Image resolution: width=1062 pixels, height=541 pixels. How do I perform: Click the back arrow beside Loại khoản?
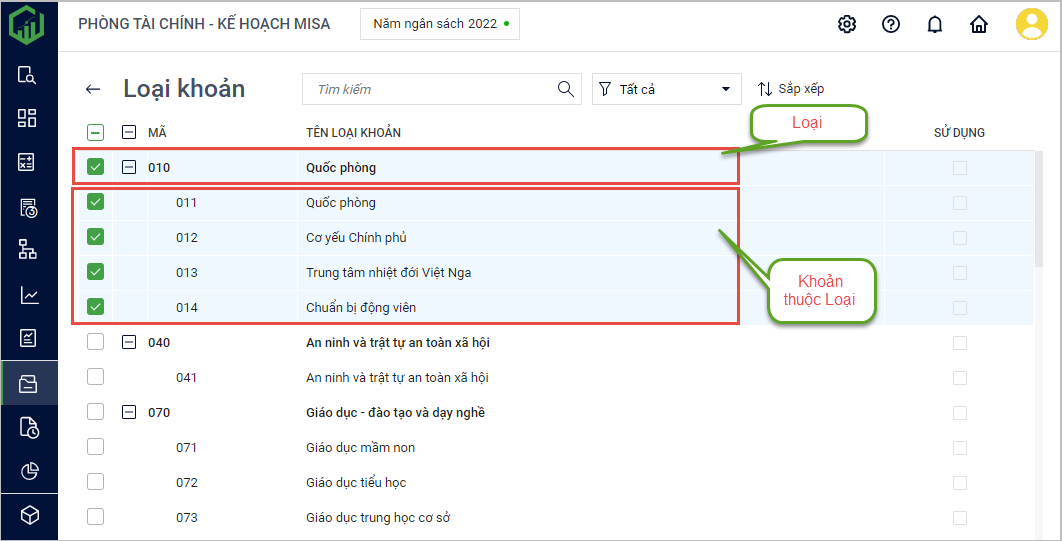[93, 89]
